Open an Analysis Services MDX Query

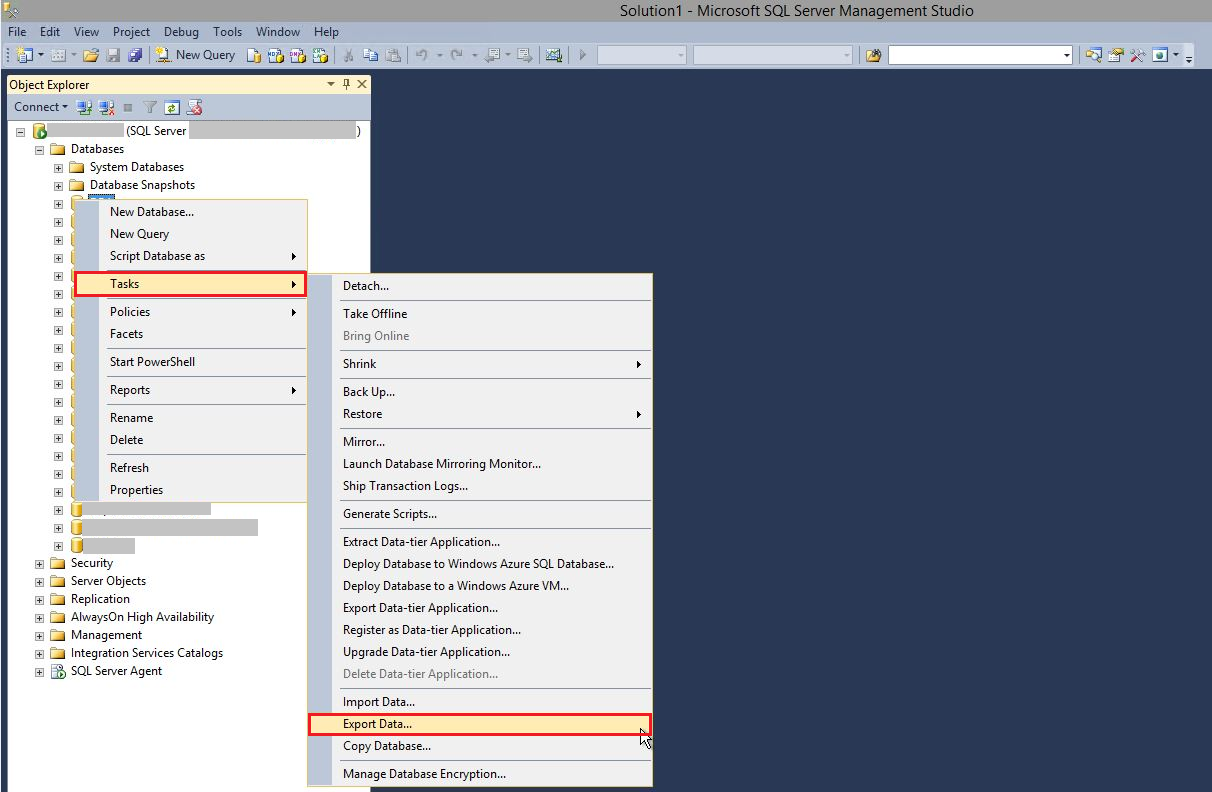click(x=275, y=55)
